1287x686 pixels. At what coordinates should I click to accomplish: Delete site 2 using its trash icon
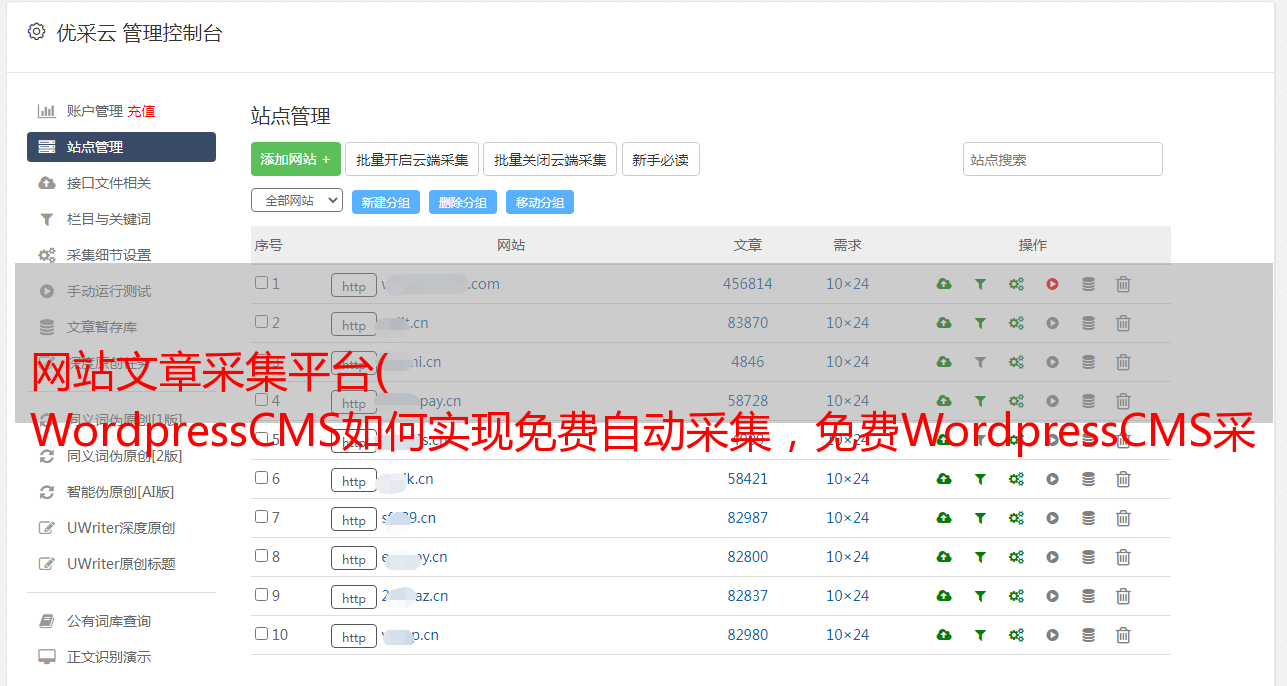[1123, 323]
